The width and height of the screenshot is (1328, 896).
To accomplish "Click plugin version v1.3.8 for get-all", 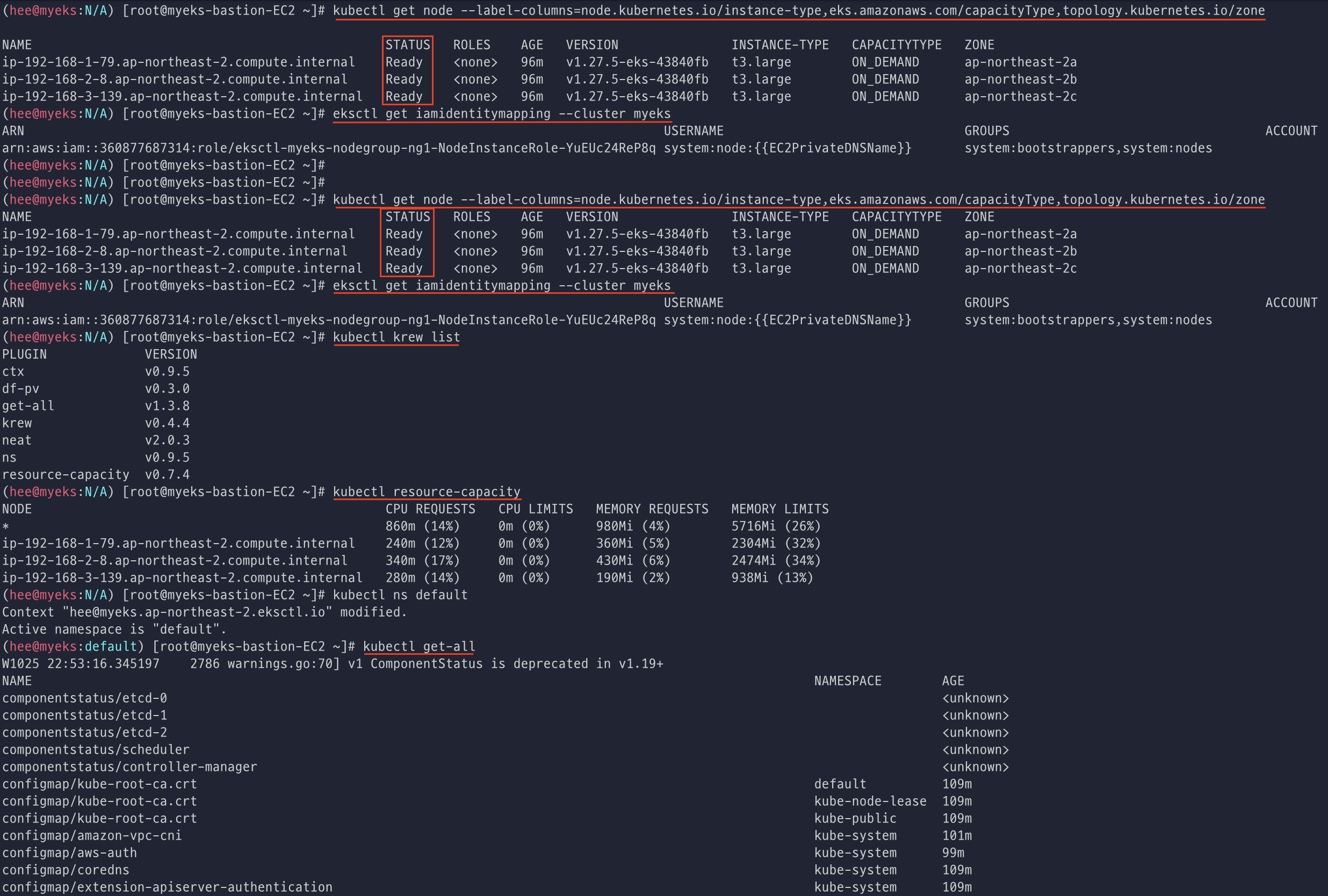I will tap(167, 406).
